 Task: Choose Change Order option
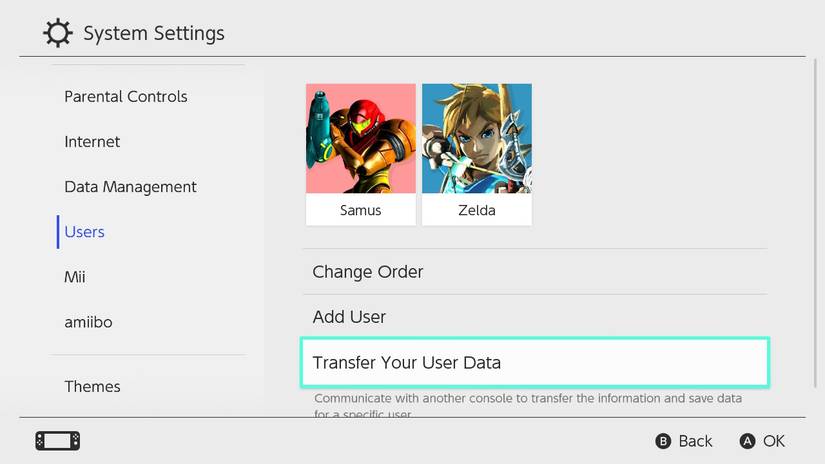[368, 272]
